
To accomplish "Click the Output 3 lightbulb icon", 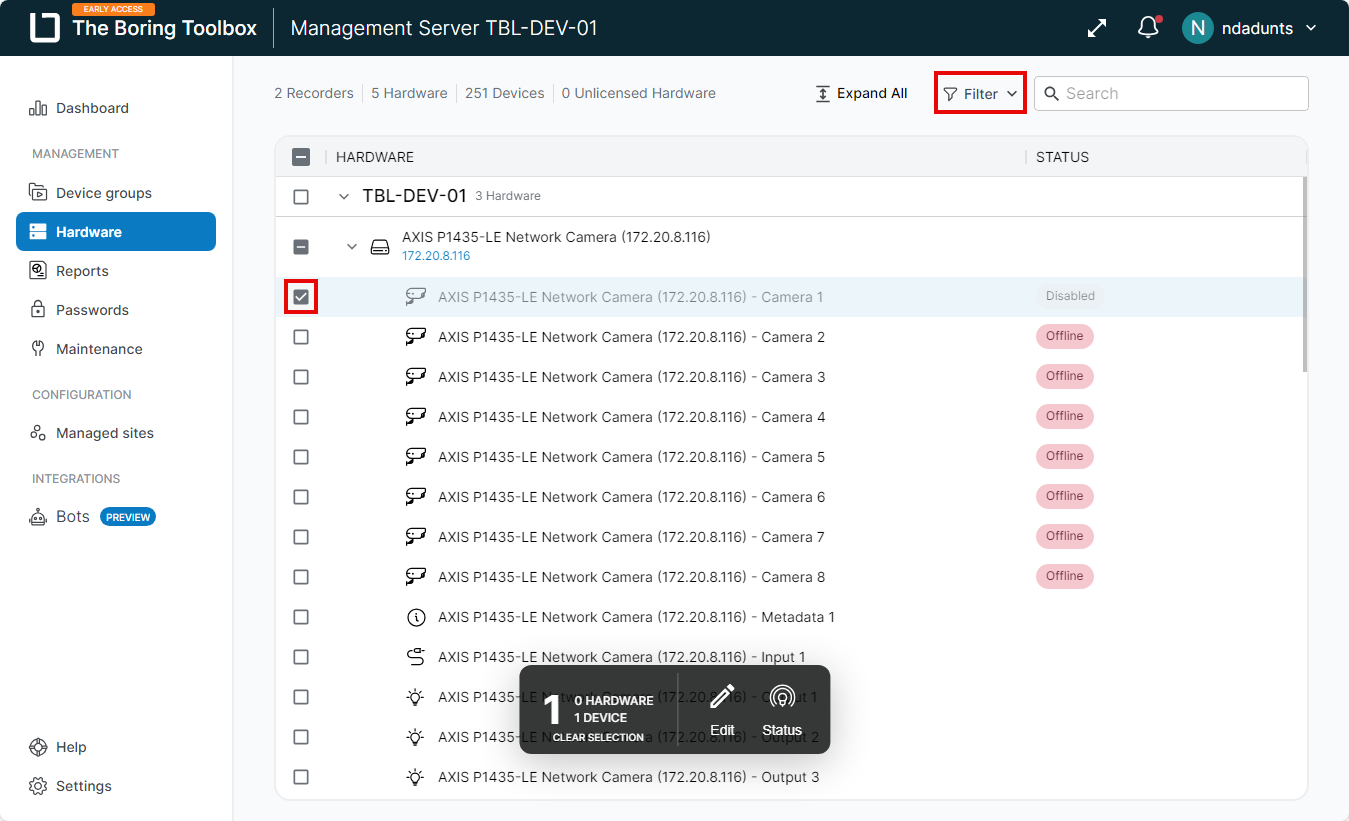I will pyautogui.click(x=416, y=777).
